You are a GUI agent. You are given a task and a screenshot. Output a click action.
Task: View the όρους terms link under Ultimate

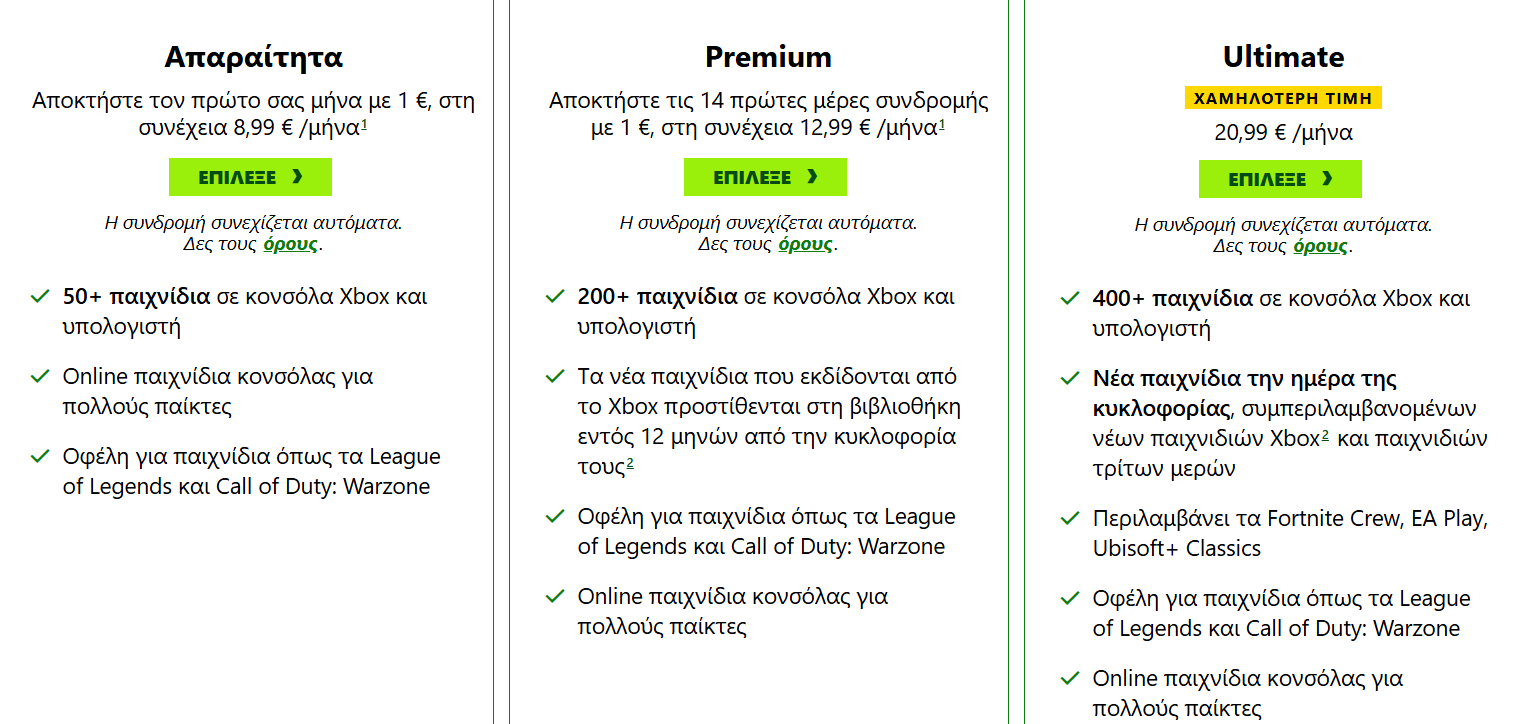tap(1320, 246)
